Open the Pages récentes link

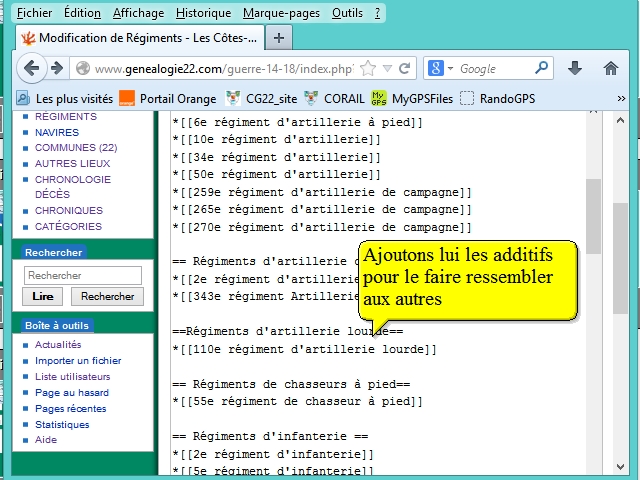(71, 409)
